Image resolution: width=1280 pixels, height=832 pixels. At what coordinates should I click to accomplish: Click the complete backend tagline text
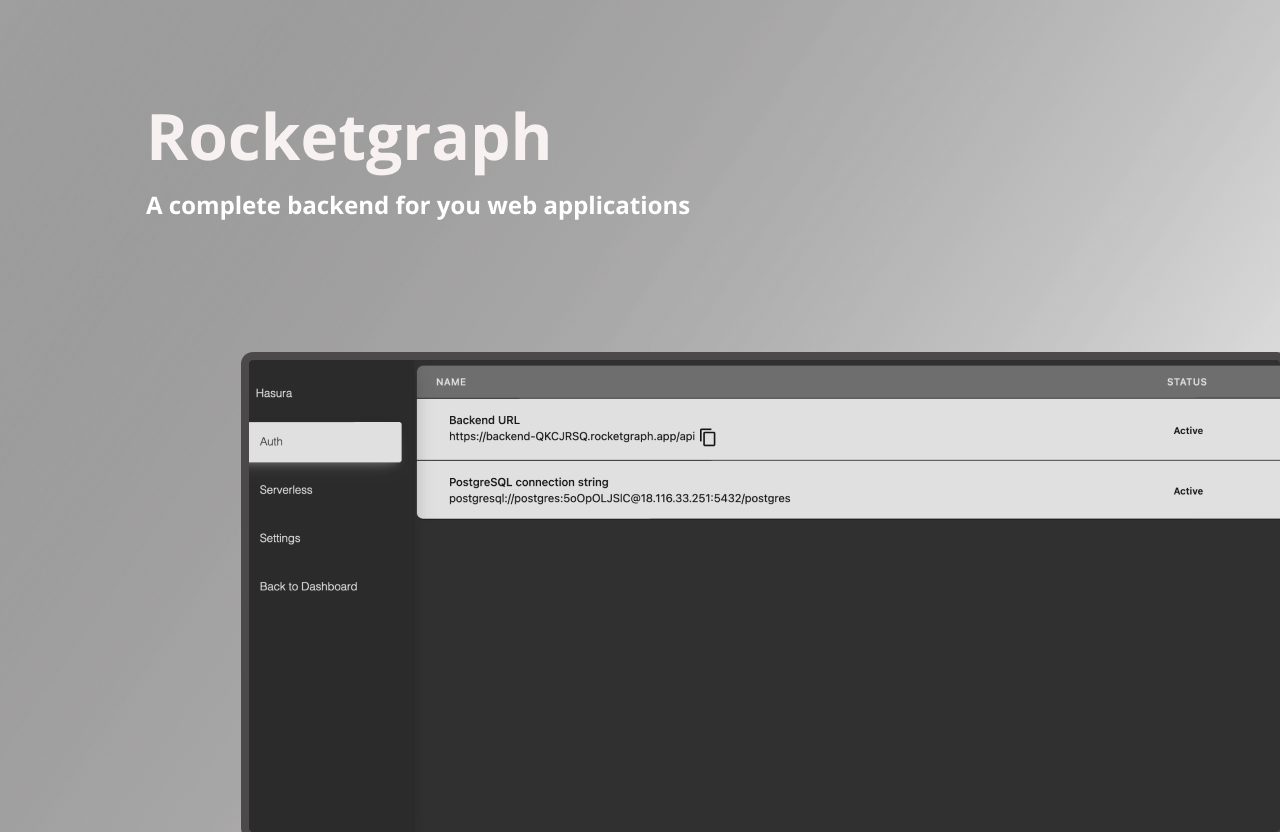[x=418, y=206]
